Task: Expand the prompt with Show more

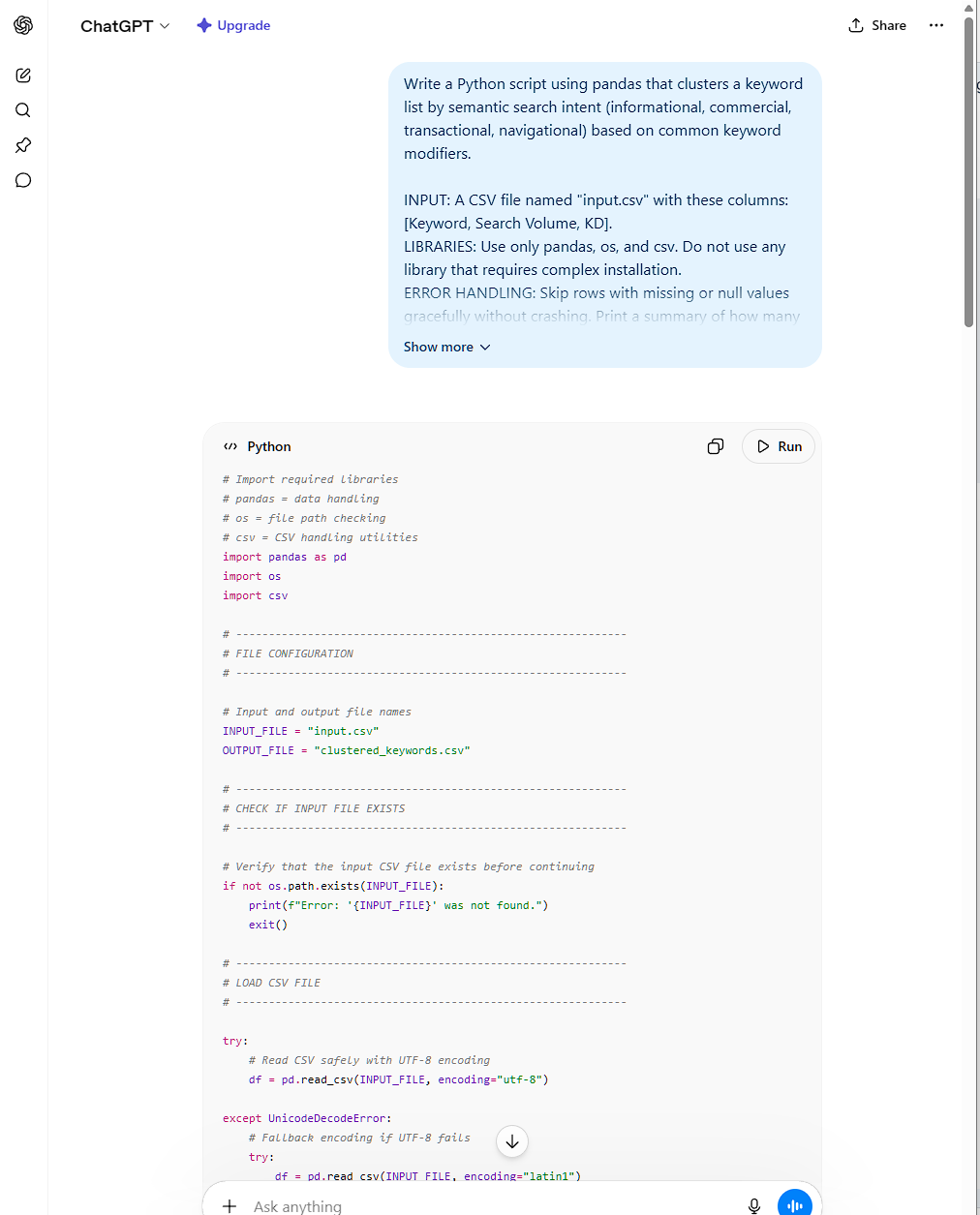Action: pos(447,347)
